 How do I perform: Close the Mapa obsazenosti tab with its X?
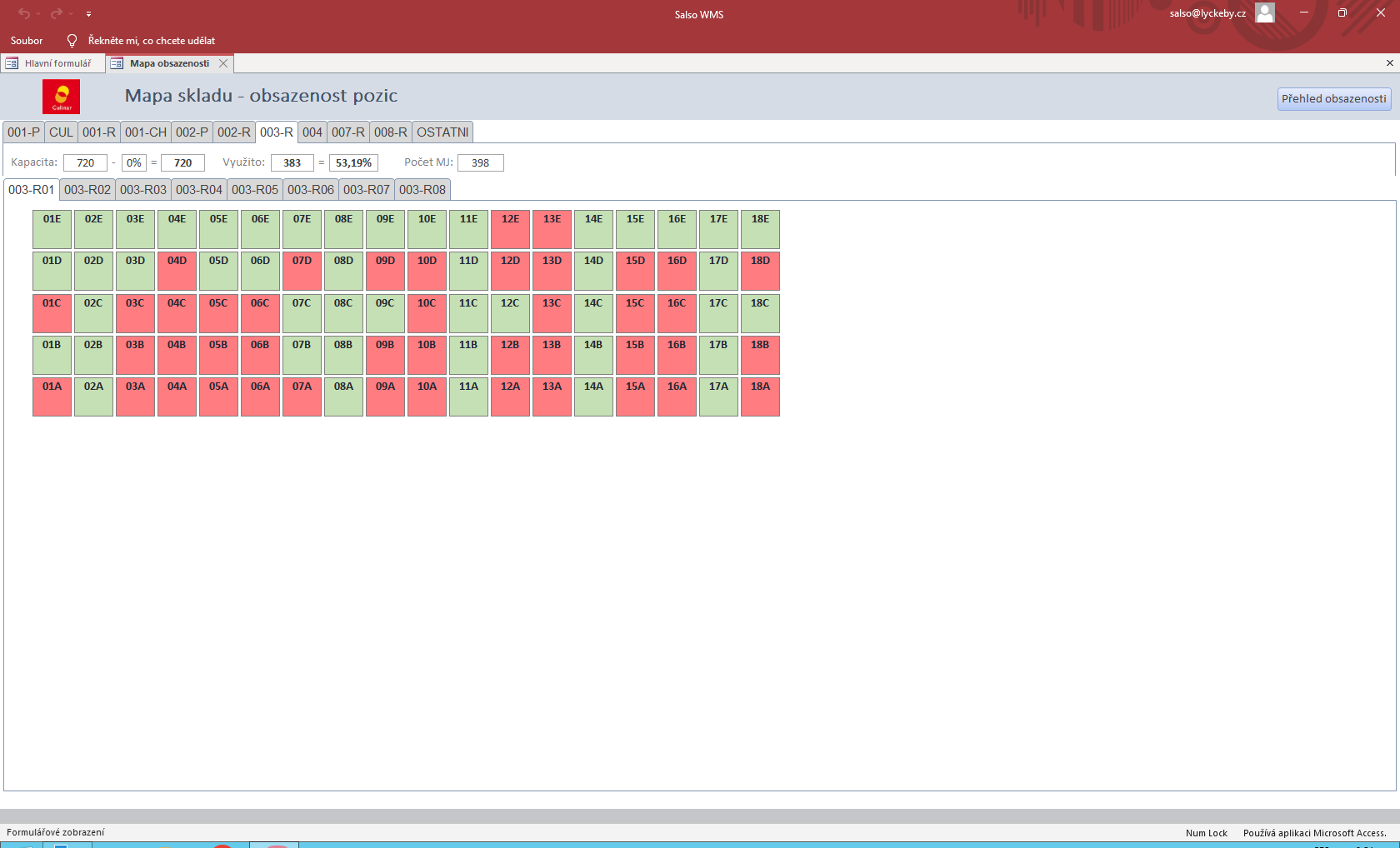click(223, 63)
